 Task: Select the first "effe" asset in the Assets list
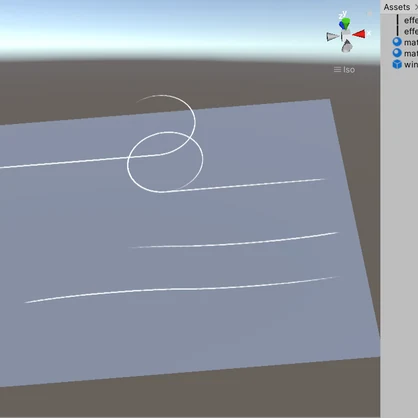pyautogui.click(x=411, y=20)
